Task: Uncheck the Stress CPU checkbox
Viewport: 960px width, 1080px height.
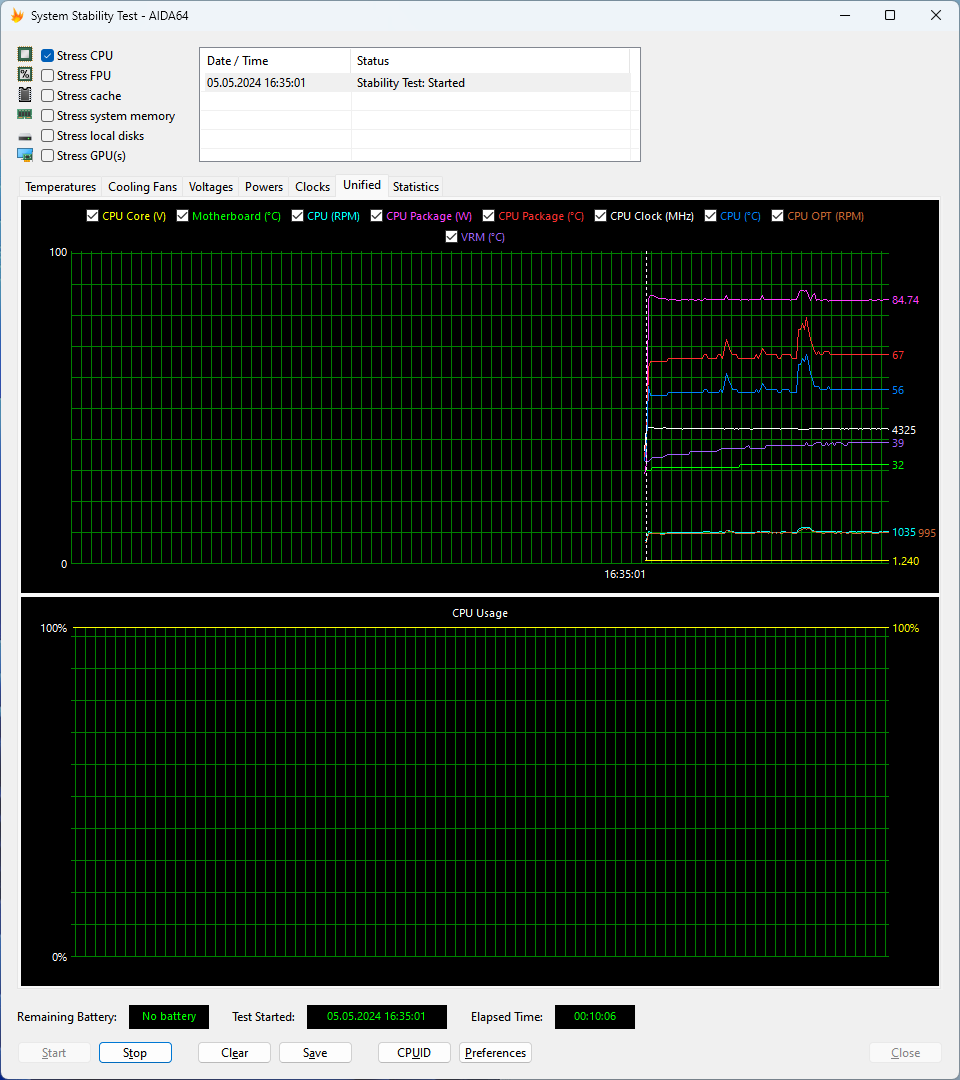Action: (x=48, y=56)
